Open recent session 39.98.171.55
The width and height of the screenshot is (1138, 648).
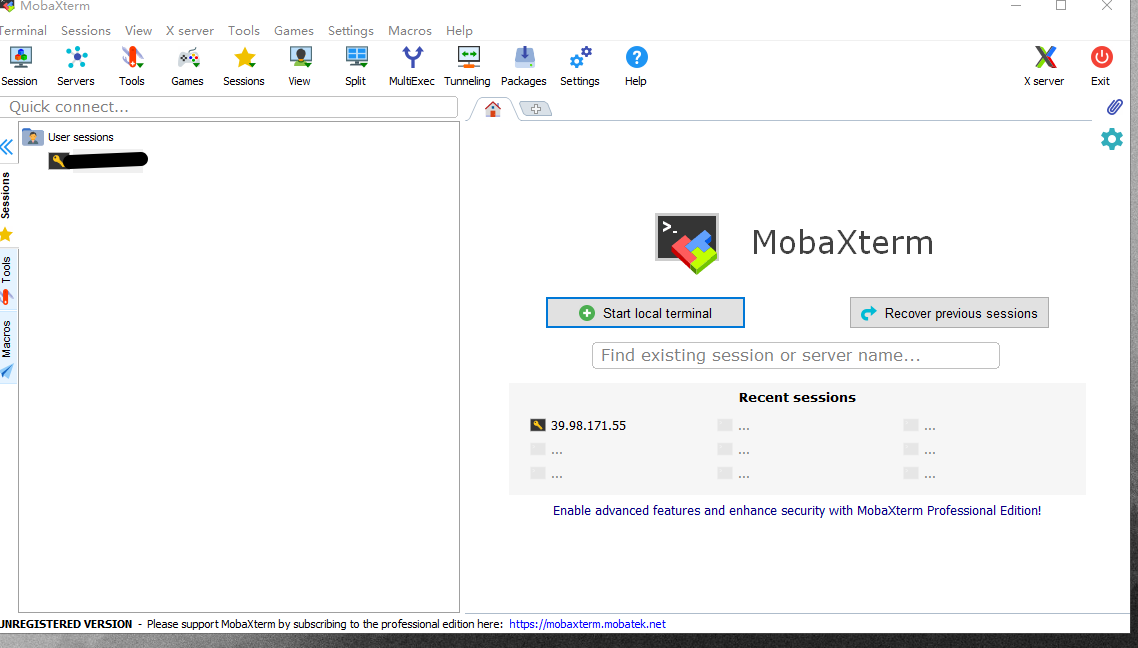(x=578, y=426)
